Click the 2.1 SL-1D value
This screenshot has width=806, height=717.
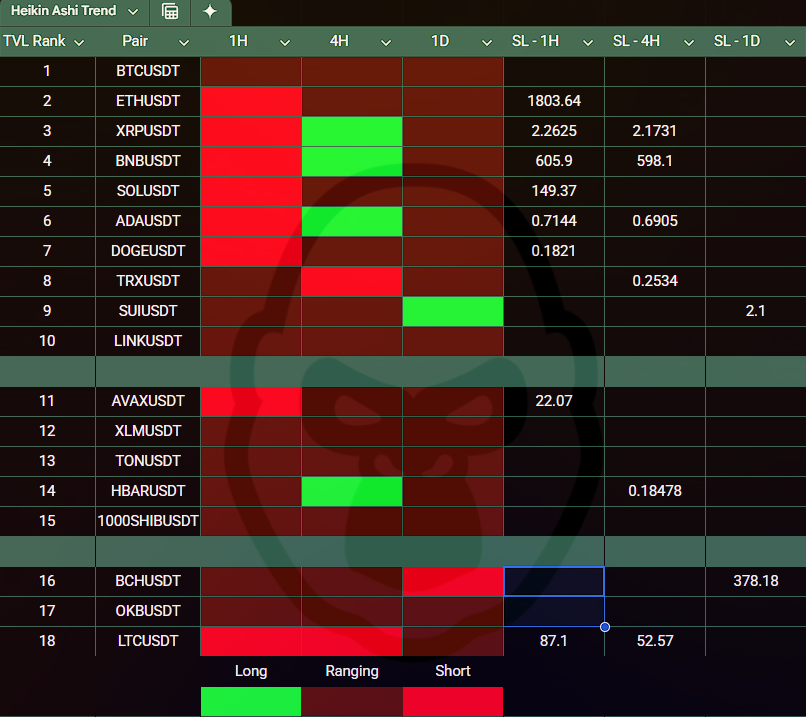(x=756, y=311)
